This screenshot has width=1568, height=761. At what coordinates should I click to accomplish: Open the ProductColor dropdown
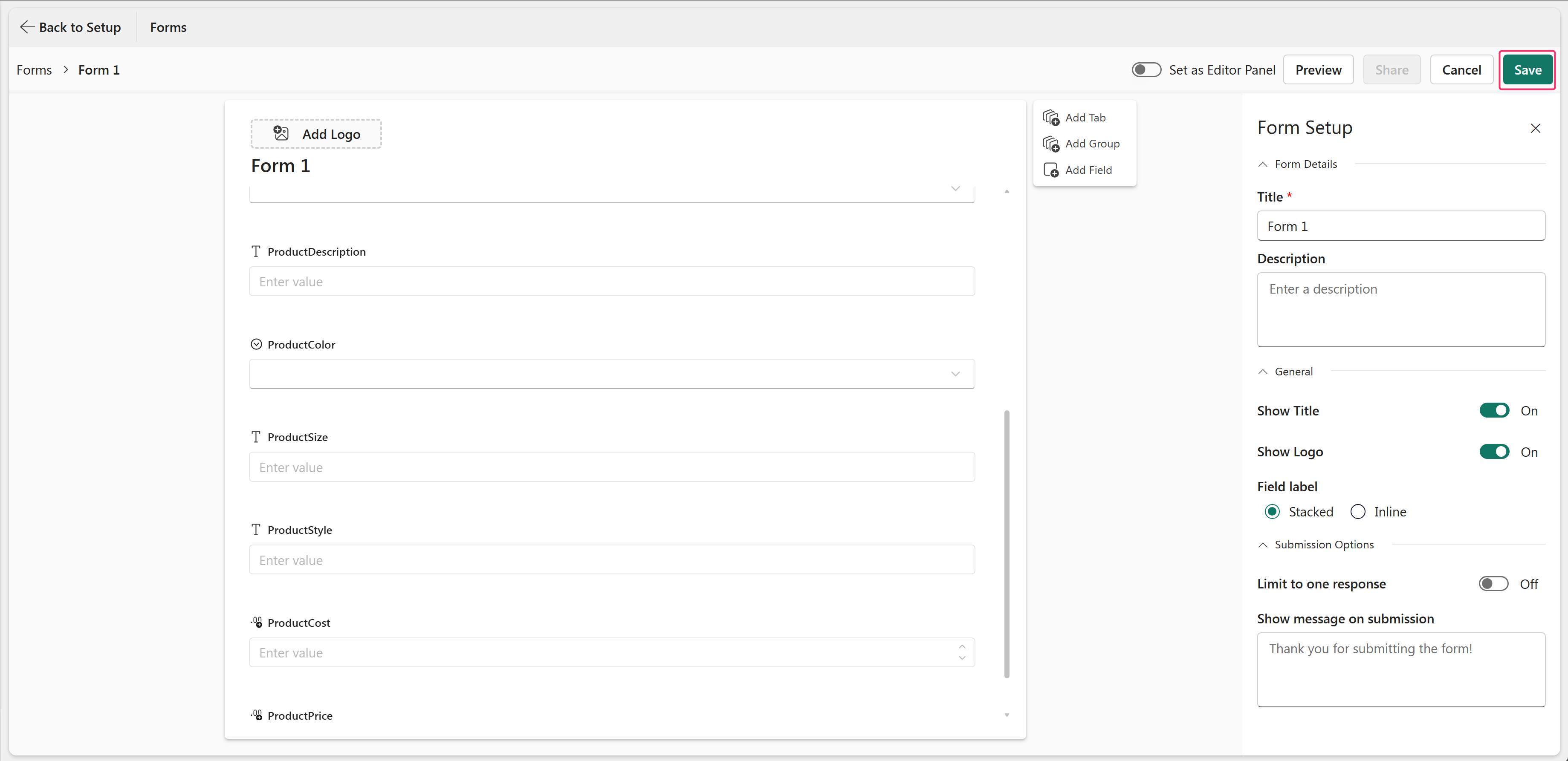click(x=612, y=374)
